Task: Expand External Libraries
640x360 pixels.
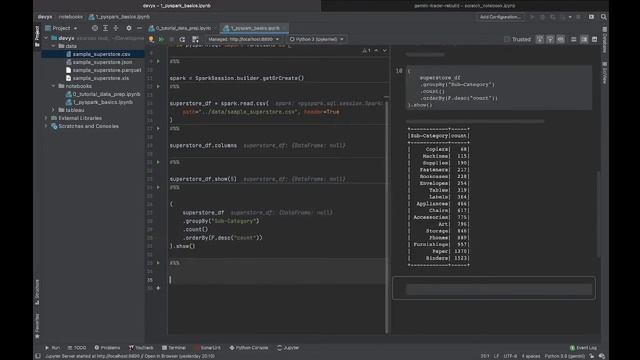Action: click(x=46, y=118)
